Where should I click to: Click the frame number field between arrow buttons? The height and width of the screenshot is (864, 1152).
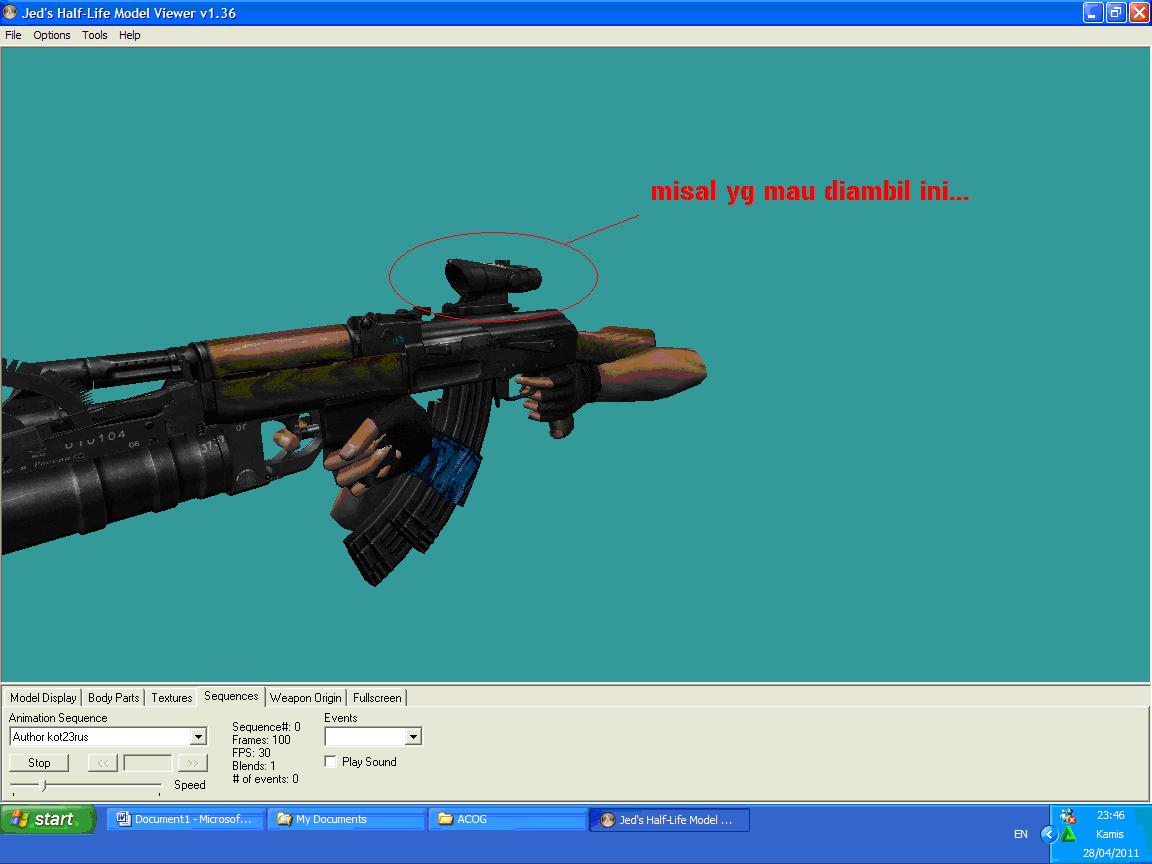148,762
